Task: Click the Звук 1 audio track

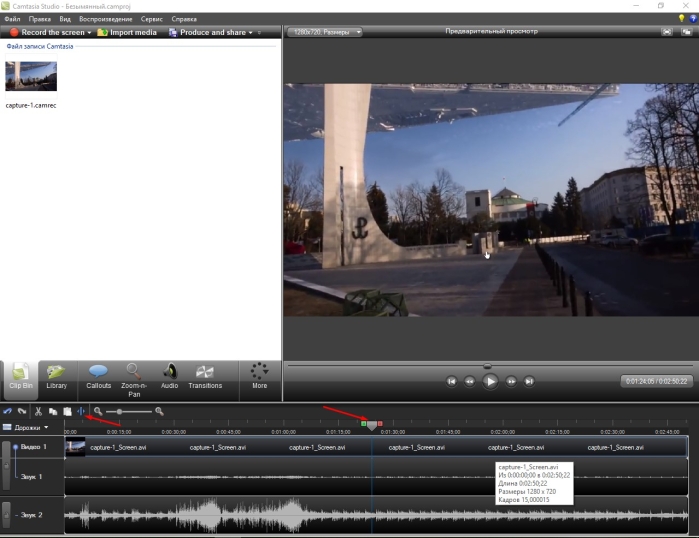Action: pyautogui.click(x=376, y=477)
